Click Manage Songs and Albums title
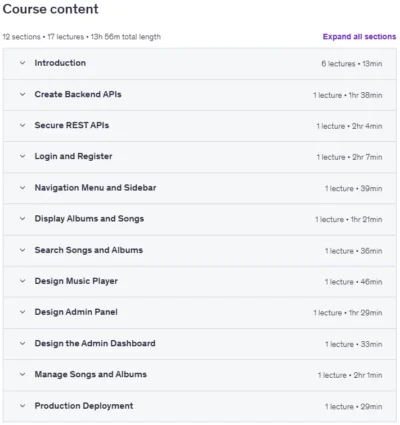The height and width of the screenshot is (425, 400). (x=90, y=374)
